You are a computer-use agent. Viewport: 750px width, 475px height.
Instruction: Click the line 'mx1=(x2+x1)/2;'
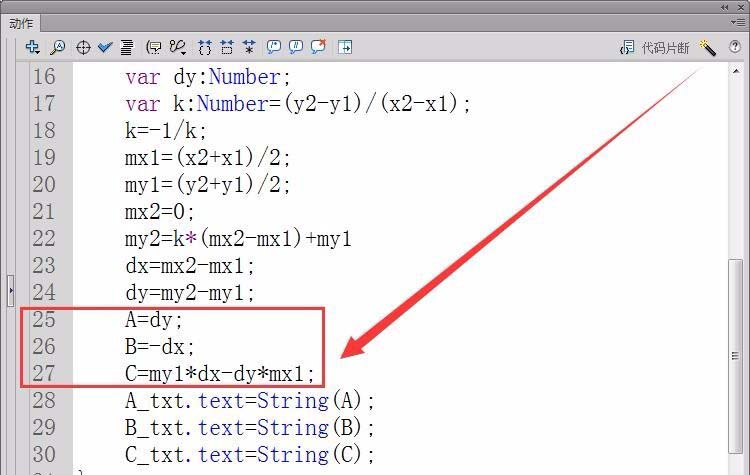tap(208, 157)
